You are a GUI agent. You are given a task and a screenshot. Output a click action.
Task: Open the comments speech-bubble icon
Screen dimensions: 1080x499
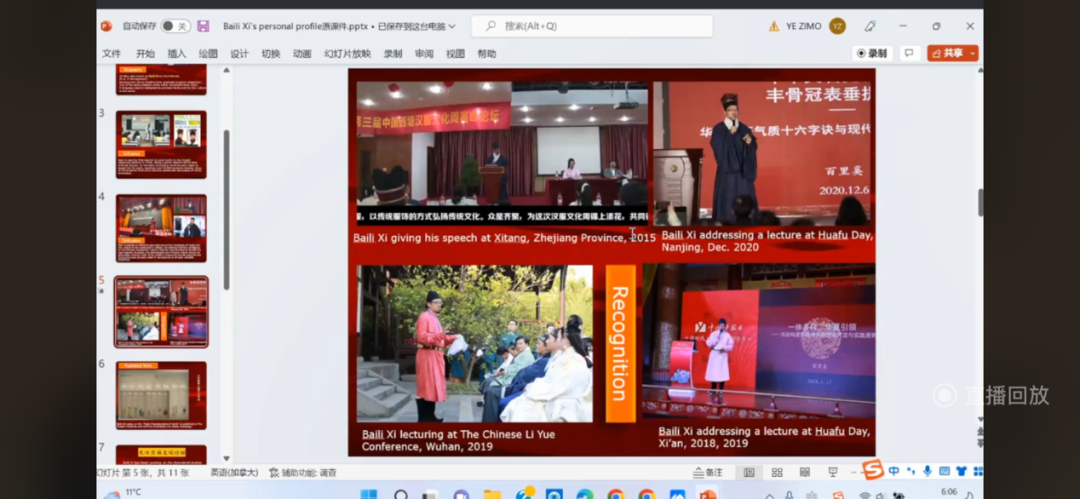tap(909, 53)
